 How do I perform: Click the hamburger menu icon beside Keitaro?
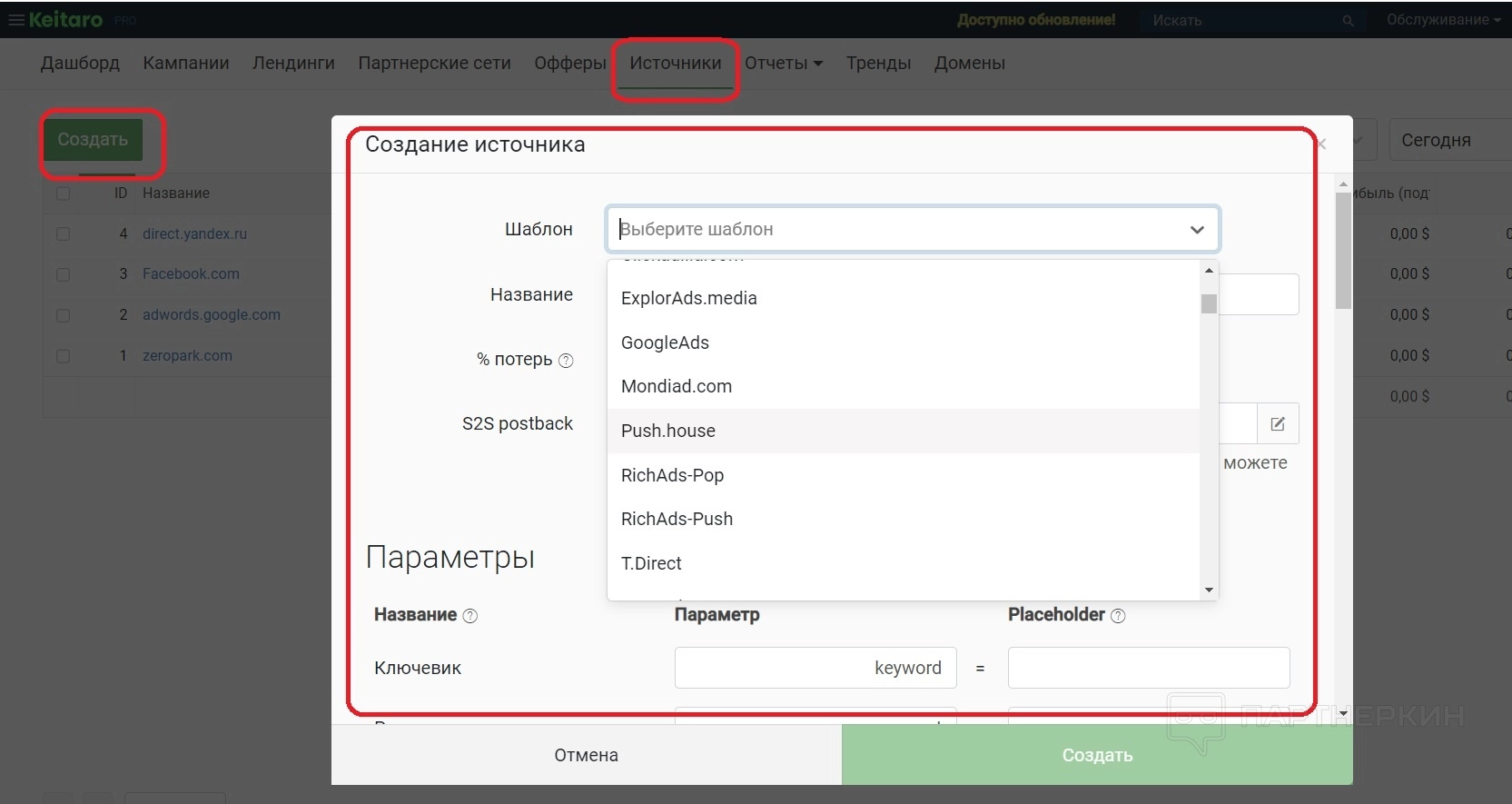(x=15, y=20)
